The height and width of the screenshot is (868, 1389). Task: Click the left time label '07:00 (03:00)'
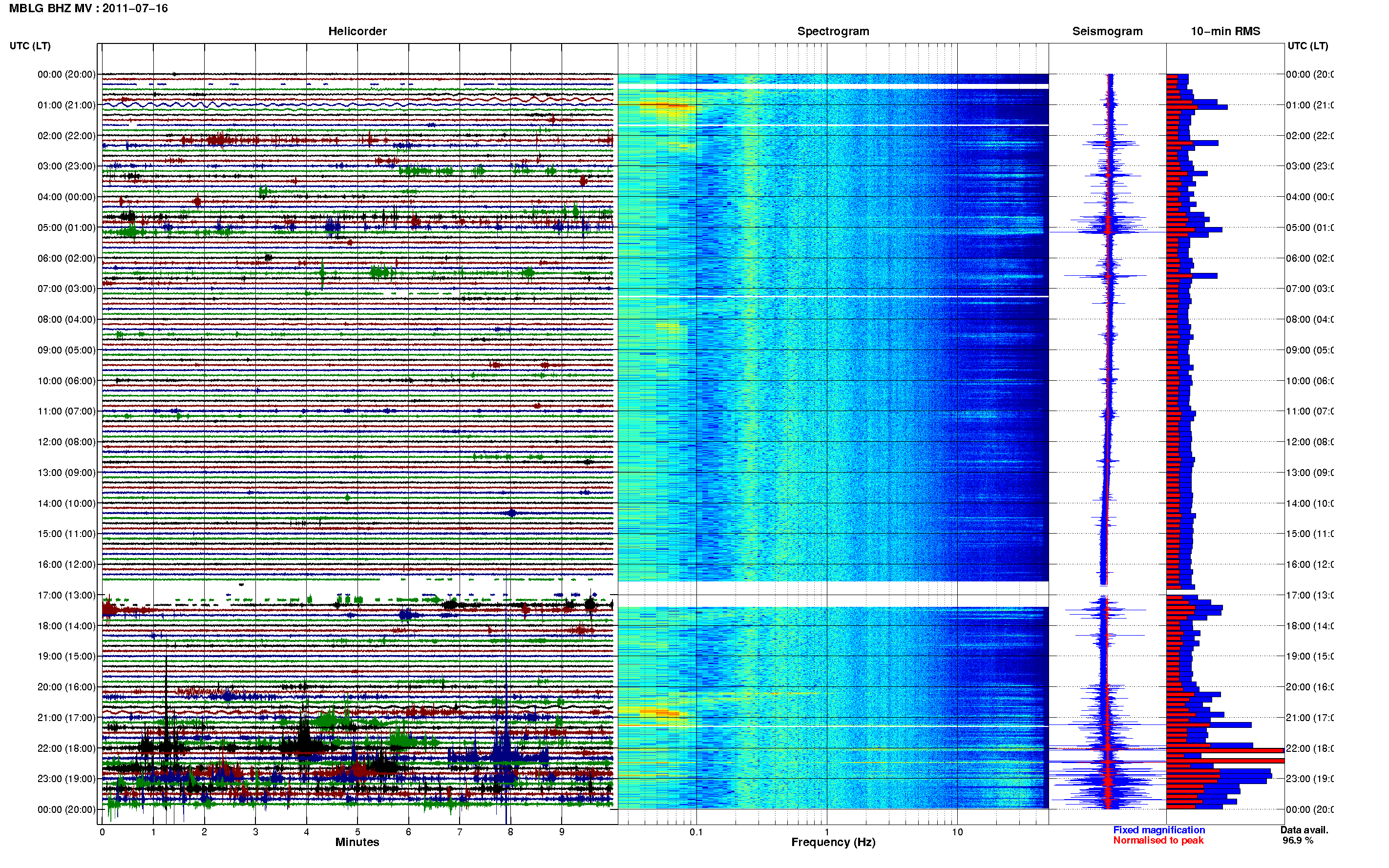(x=66, y=288)
